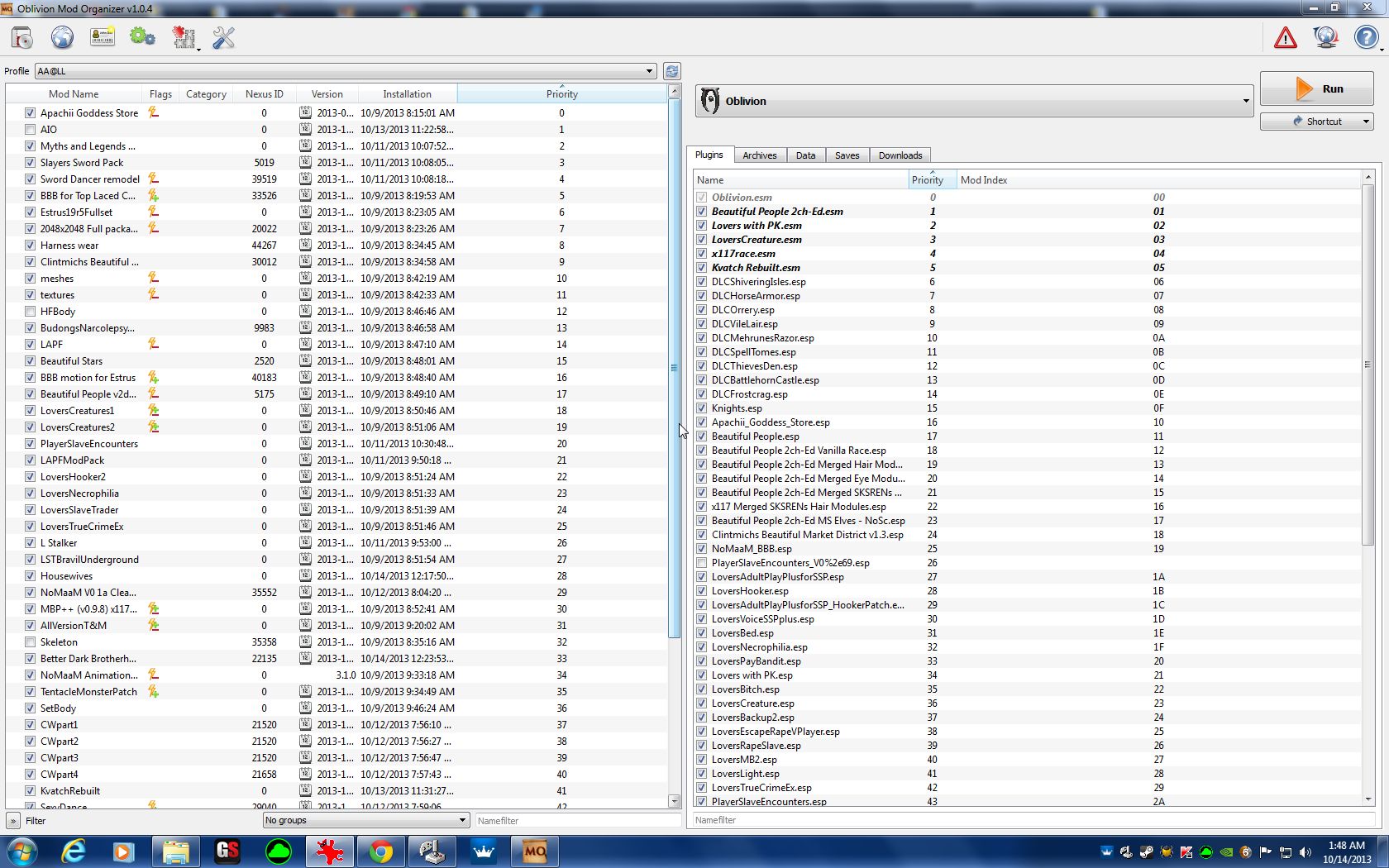The image size is (1389, 868).
Task: Sort by Mod Name column header
Action: [x=74, y=94]
